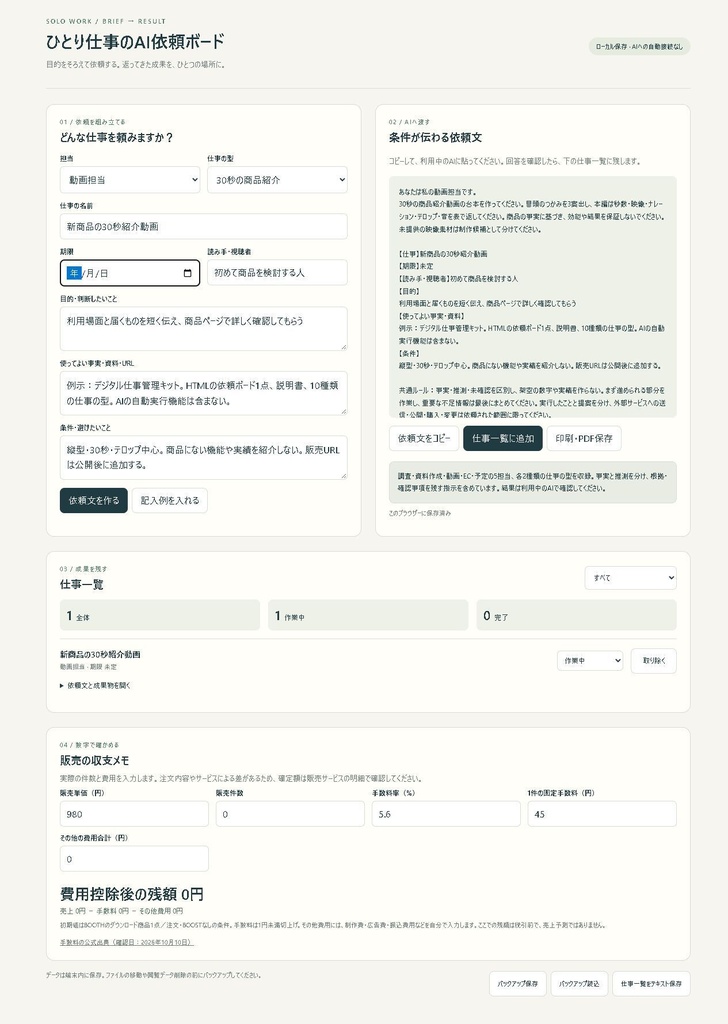Click the ひとり仕事のAI依頼ボード heading
Screen dimensions: 728x1024
pyautogui.click(x=135, y=42)
